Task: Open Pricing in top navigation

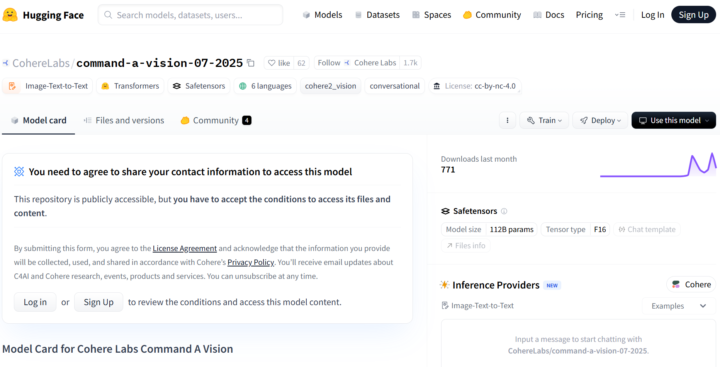Action: (590, 15)
